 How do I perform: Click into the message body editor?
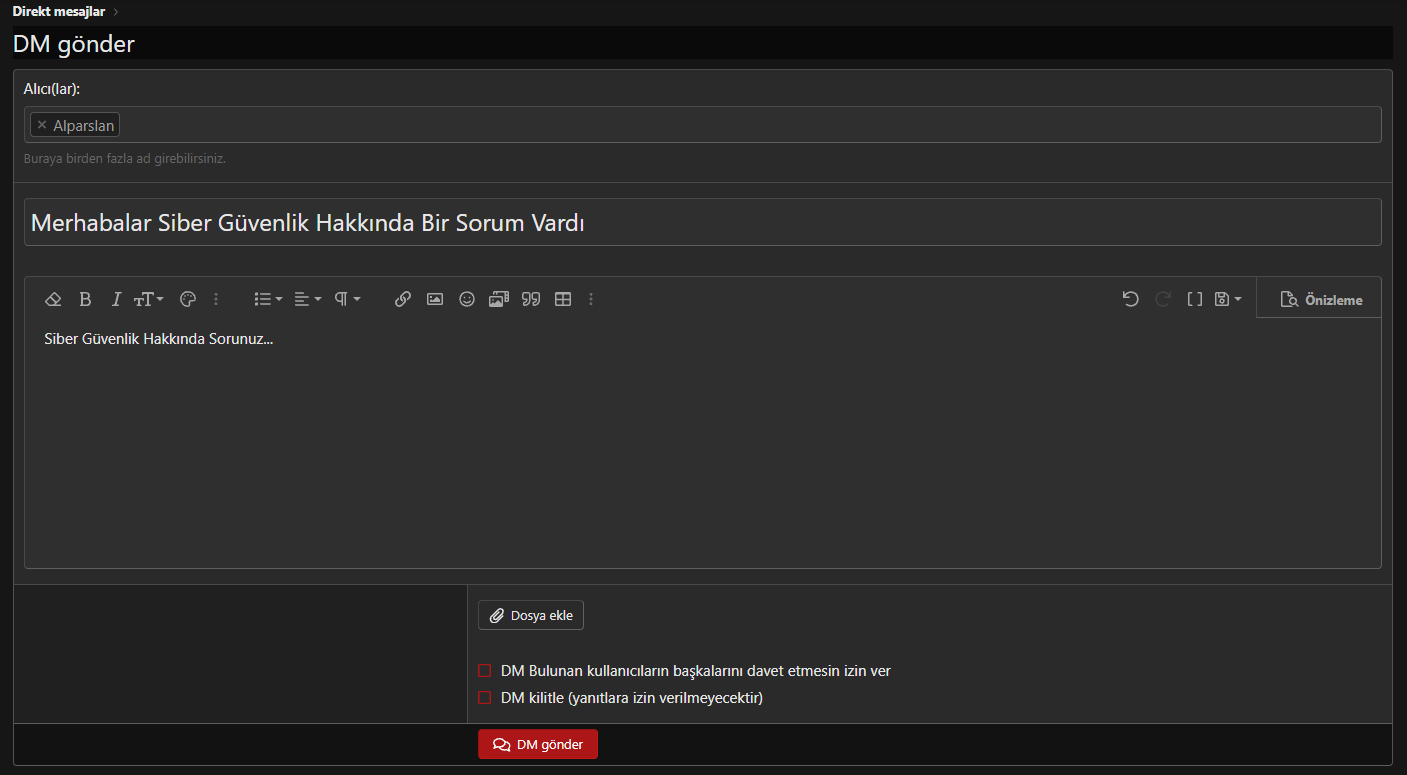tap(703, 443)
